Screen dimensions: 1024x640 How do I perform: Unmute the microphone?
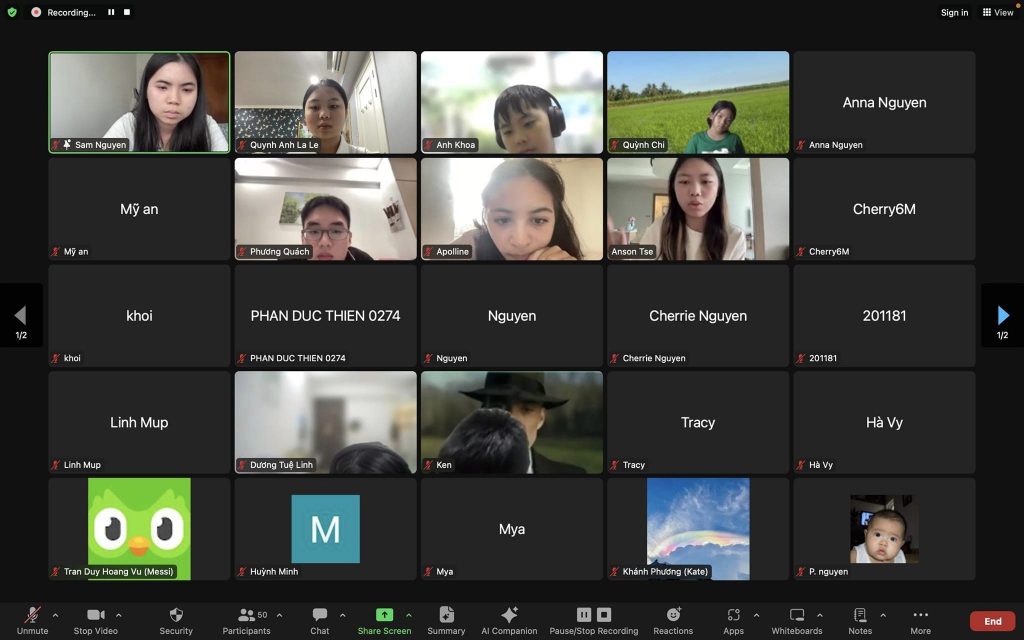coord(32,615)
